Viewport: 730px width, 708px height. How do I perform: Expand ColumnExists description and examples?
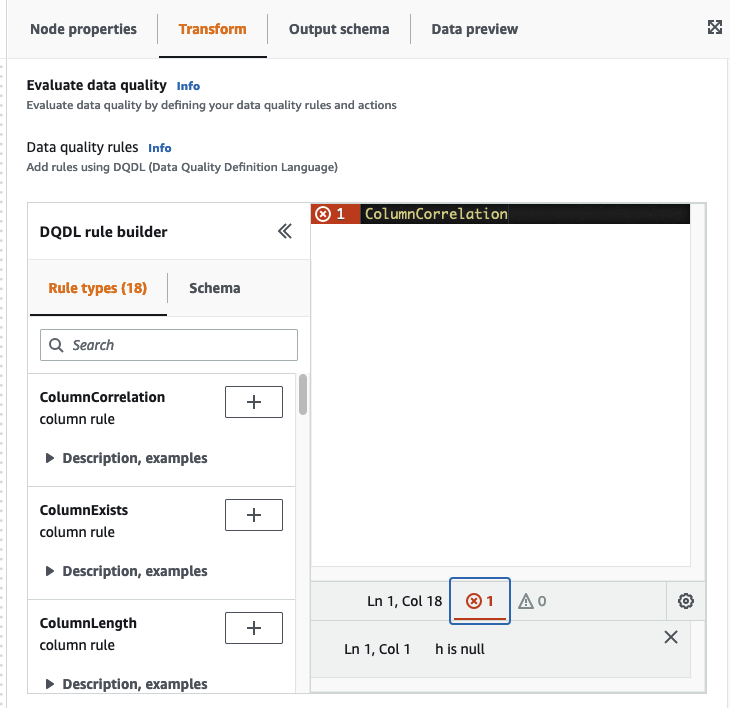126,571
